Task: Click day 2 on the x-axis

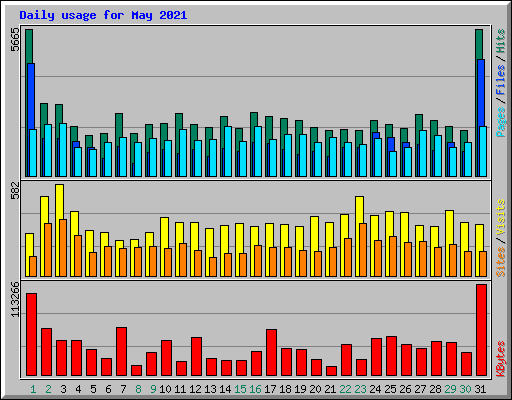Action: [x=48, y=389]
